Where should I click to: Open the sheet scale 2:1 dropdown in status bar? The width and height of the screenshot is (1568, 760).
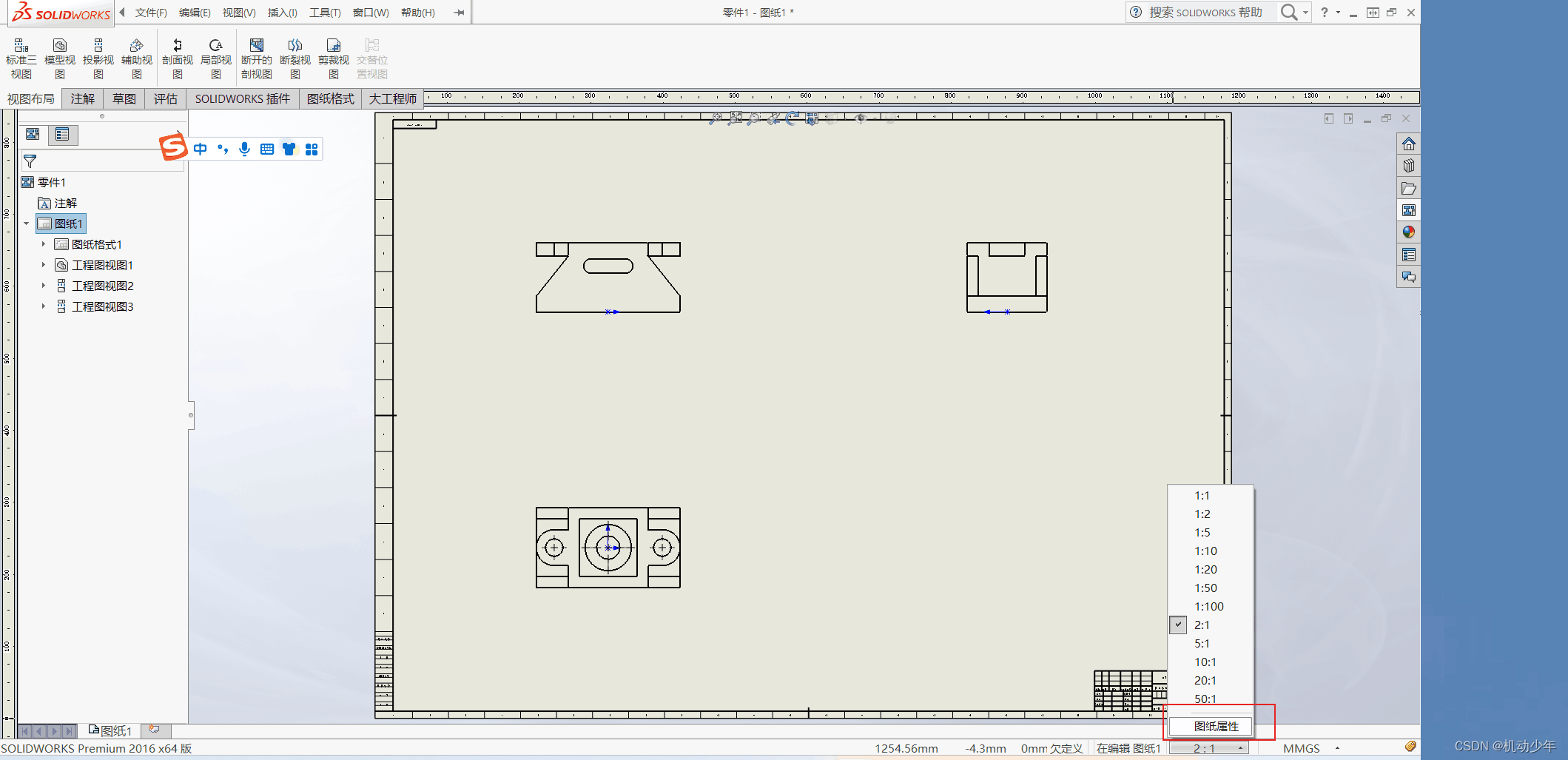[x=1209, y=748]
